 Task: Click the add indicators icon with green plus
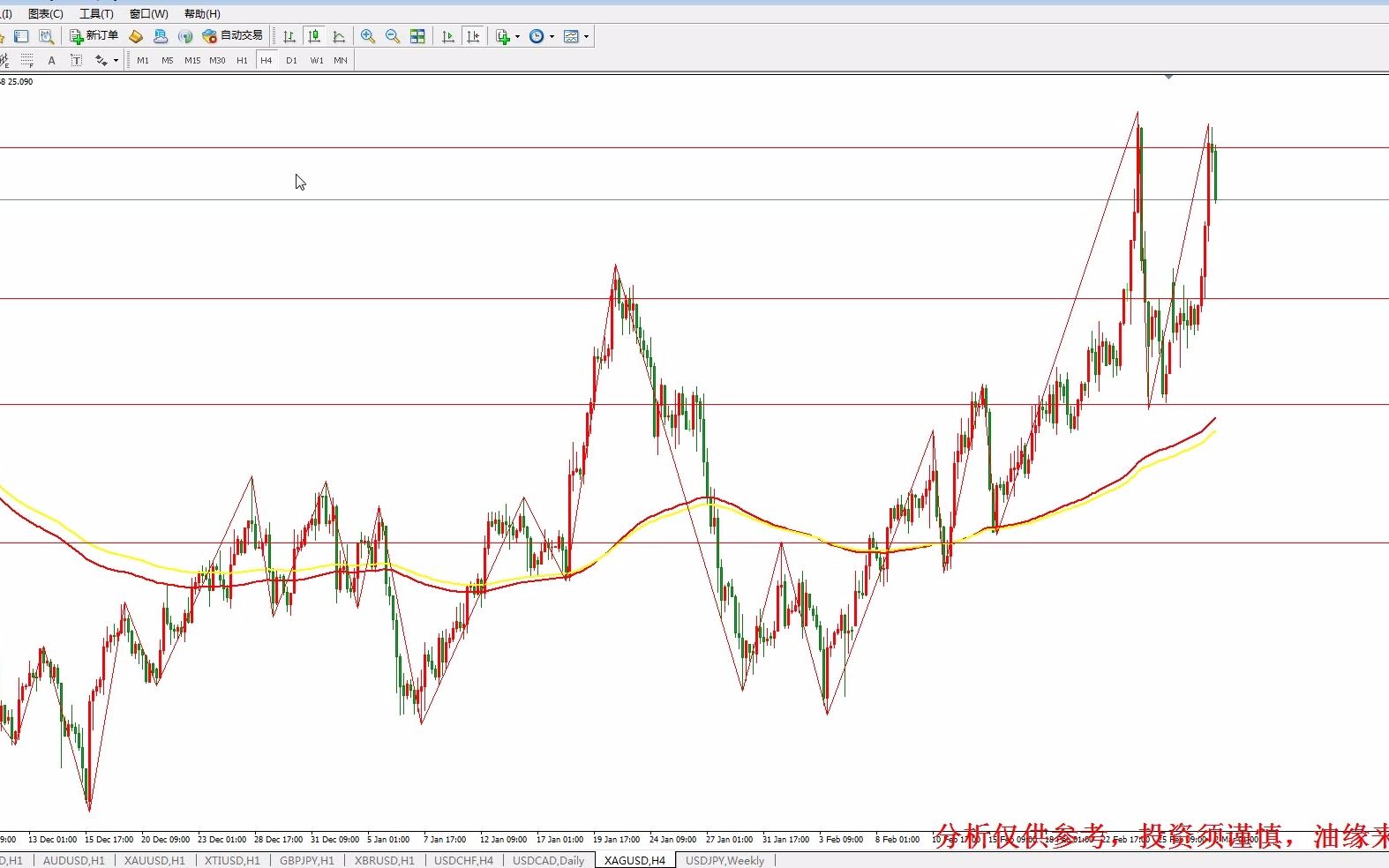503,36
